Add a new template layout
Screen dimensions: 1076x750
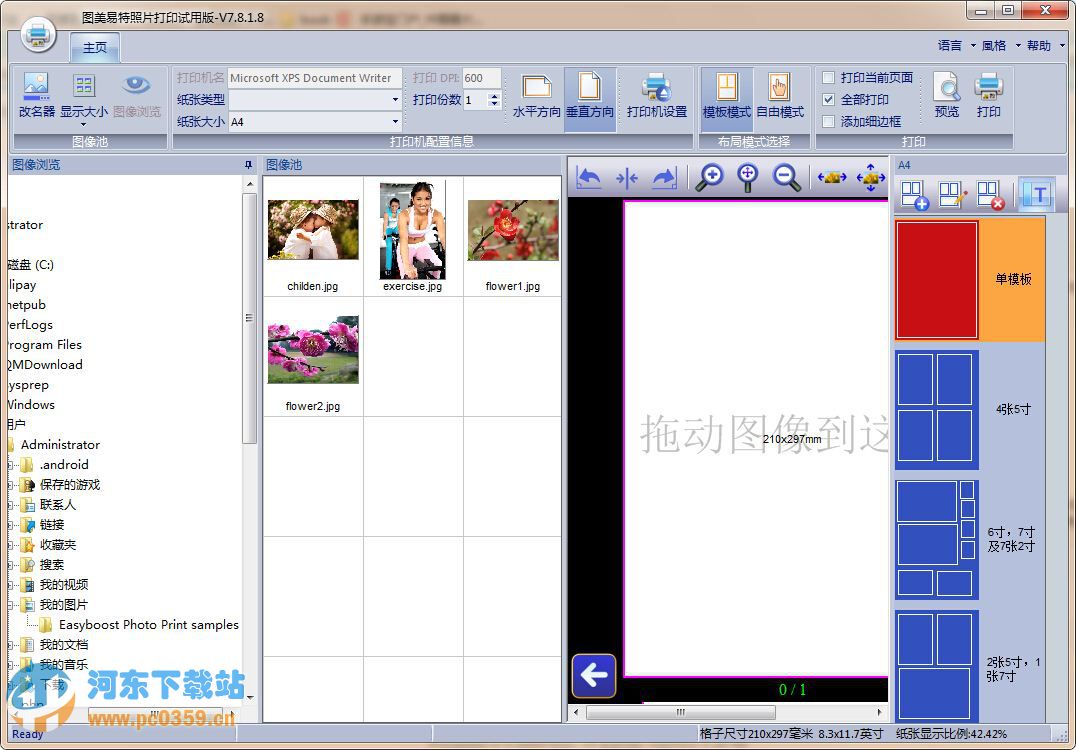(x=914, y=195)
